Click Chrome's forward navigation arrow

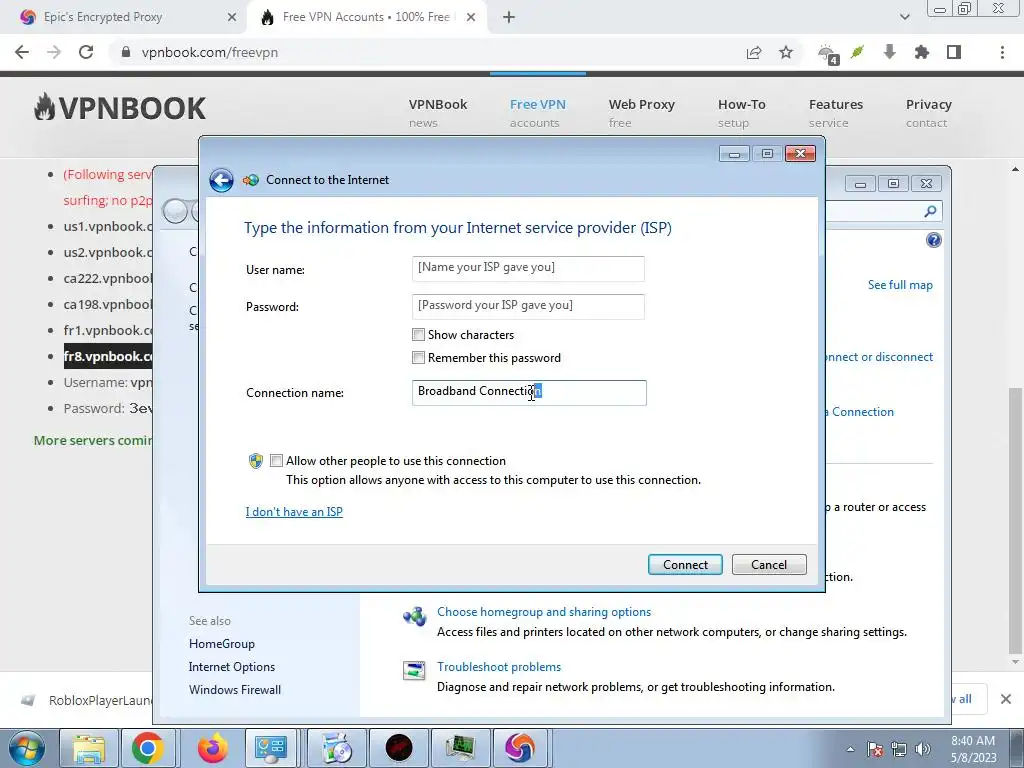tap(54, 52)
